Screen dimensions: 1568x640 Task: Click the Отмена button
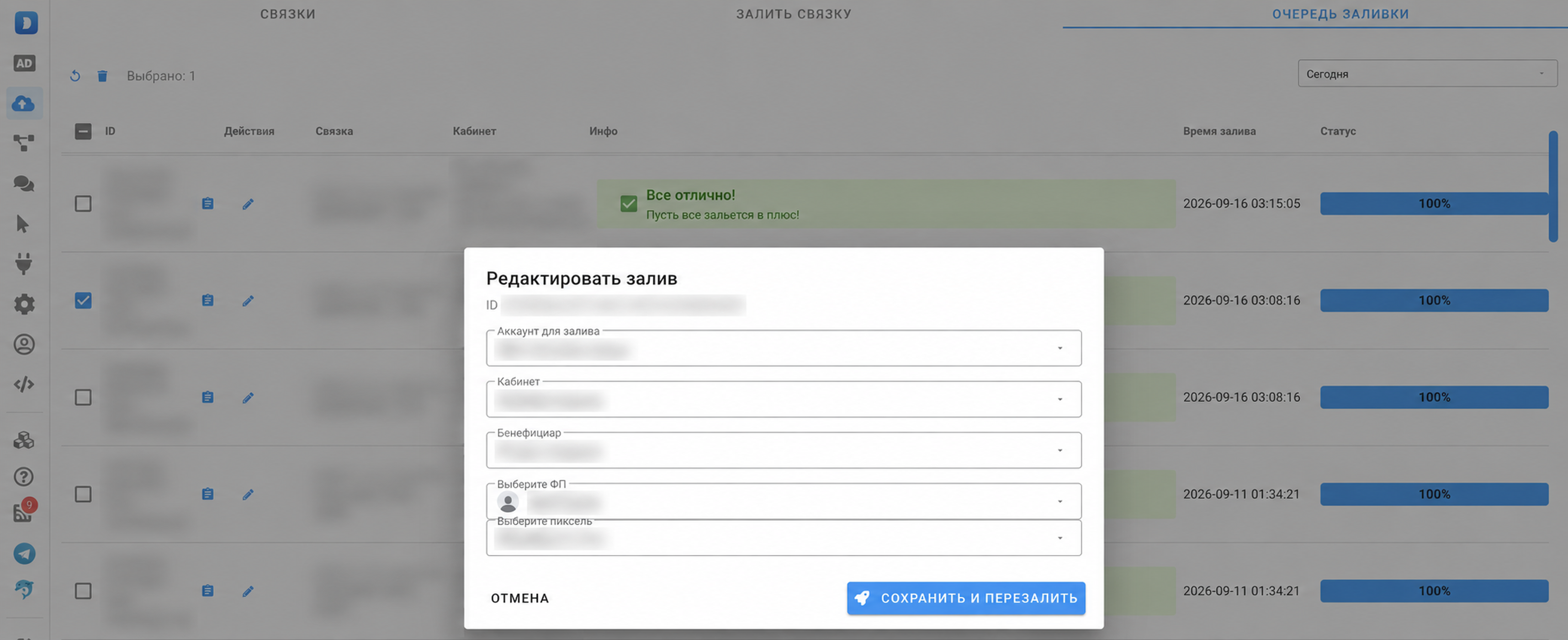click(x=520, y=598)
